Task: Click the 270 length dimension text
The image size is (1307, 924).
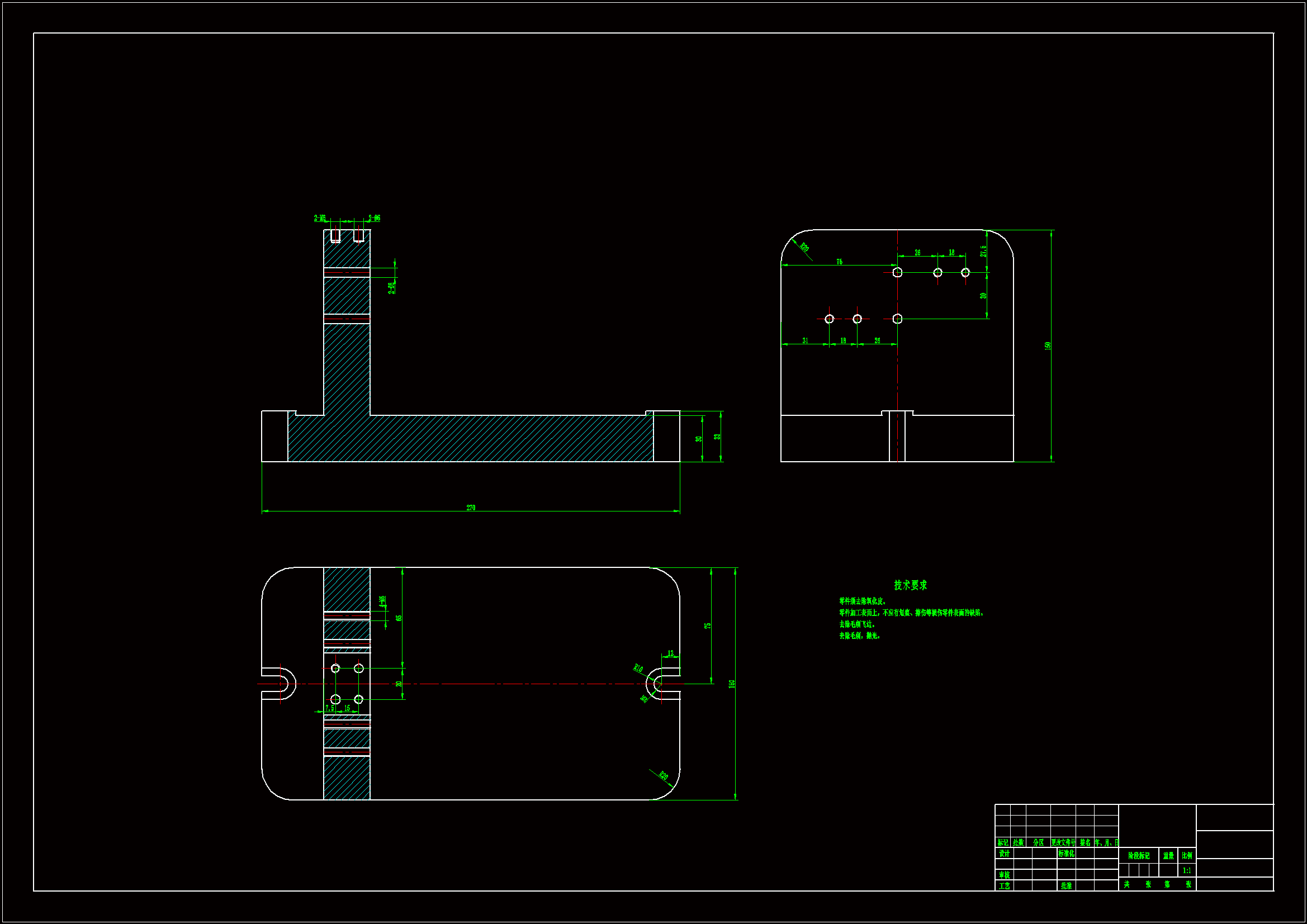Action: tap(471, 507)
